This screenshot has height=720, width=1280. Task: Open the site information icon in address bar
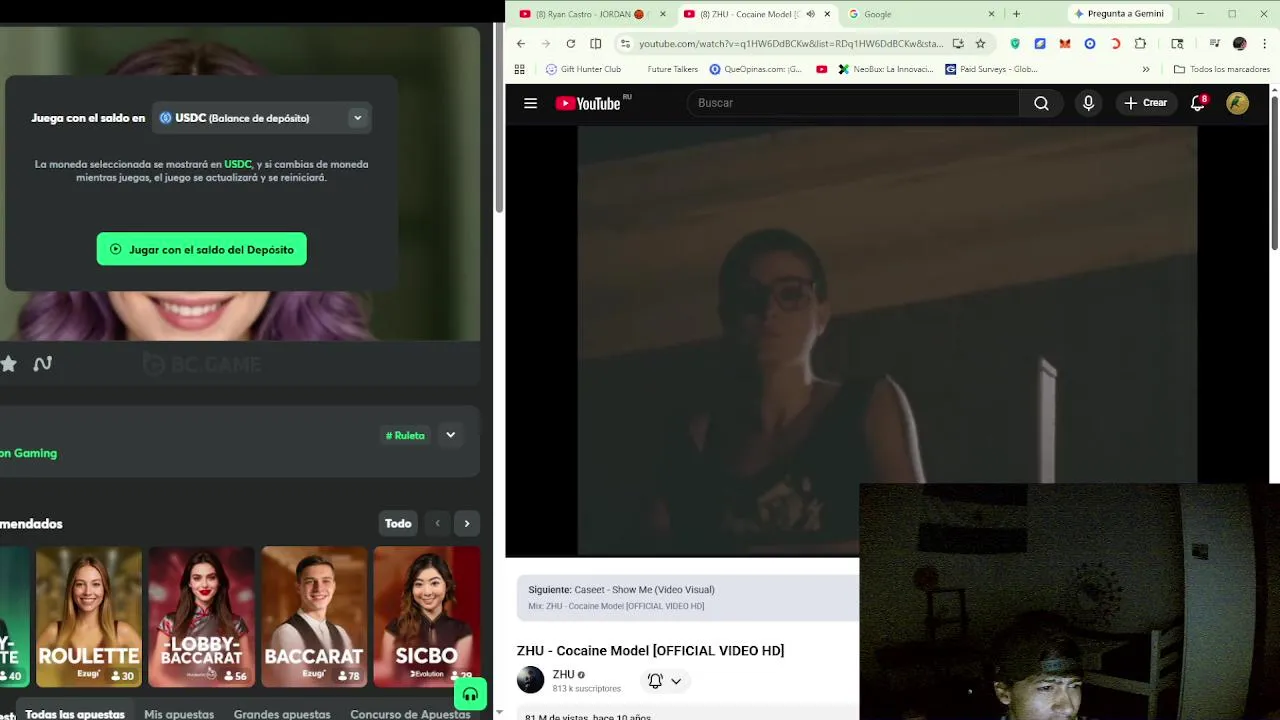625,43
